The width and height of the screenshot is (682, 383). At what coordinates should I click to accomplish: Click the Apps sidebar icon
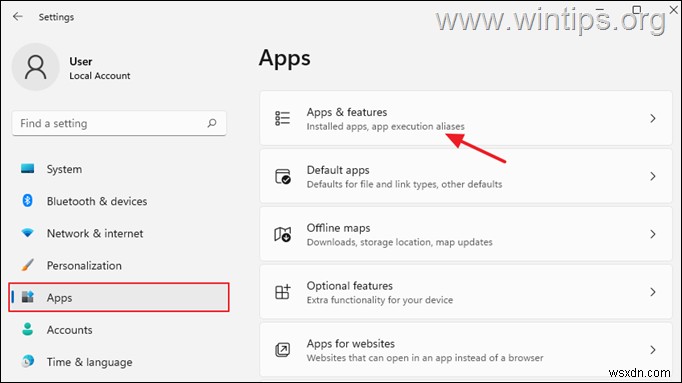pos(28,297)
